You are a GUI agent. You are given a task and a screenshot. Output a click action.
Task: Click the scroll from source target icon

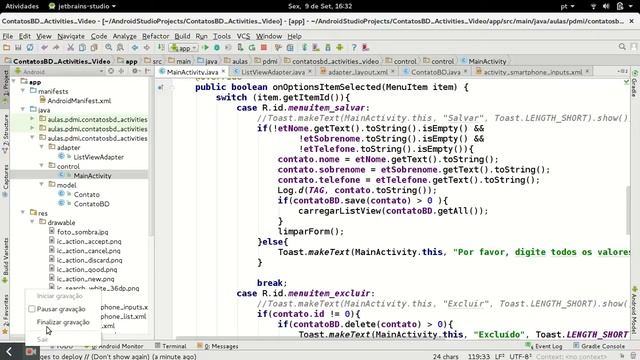point(111,71)
